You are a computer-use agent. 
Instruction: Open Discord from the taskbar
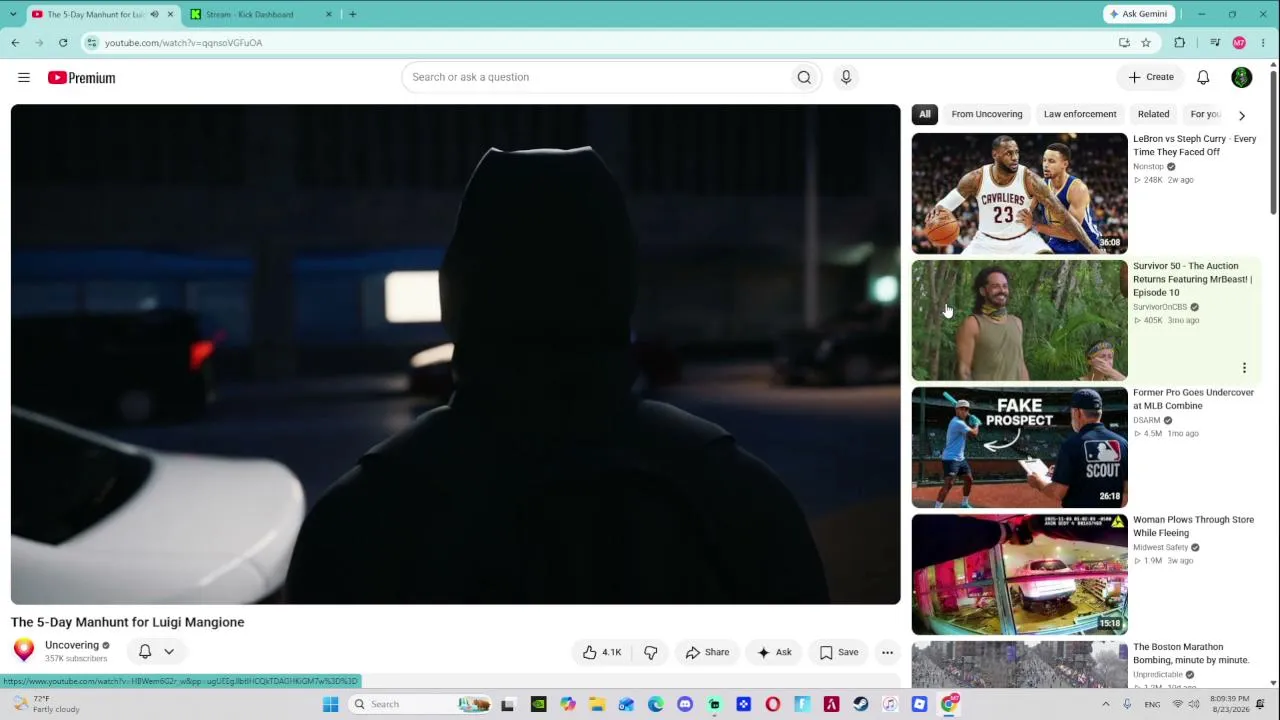(685, 704)
